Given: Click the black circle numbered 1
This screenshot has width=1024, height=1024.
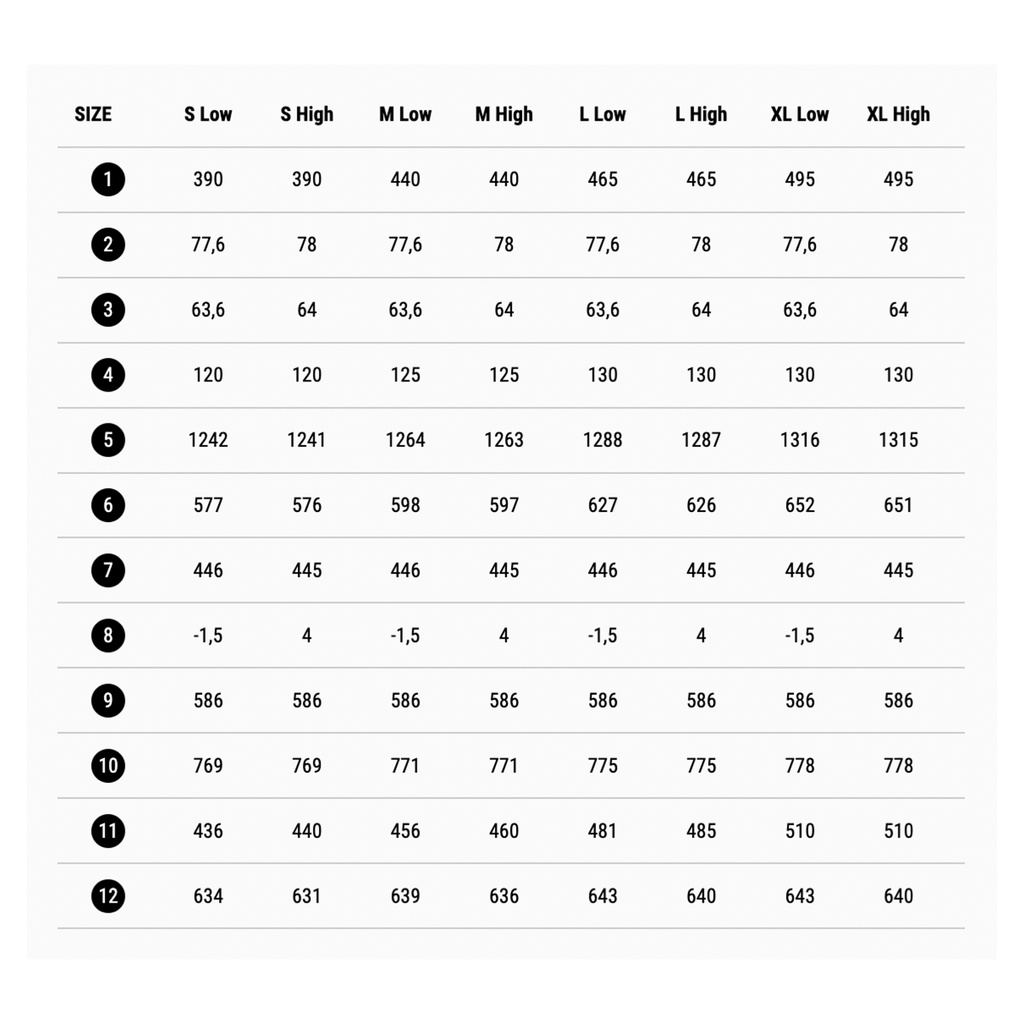Looking at the screenshot, I should coord(108,180).
